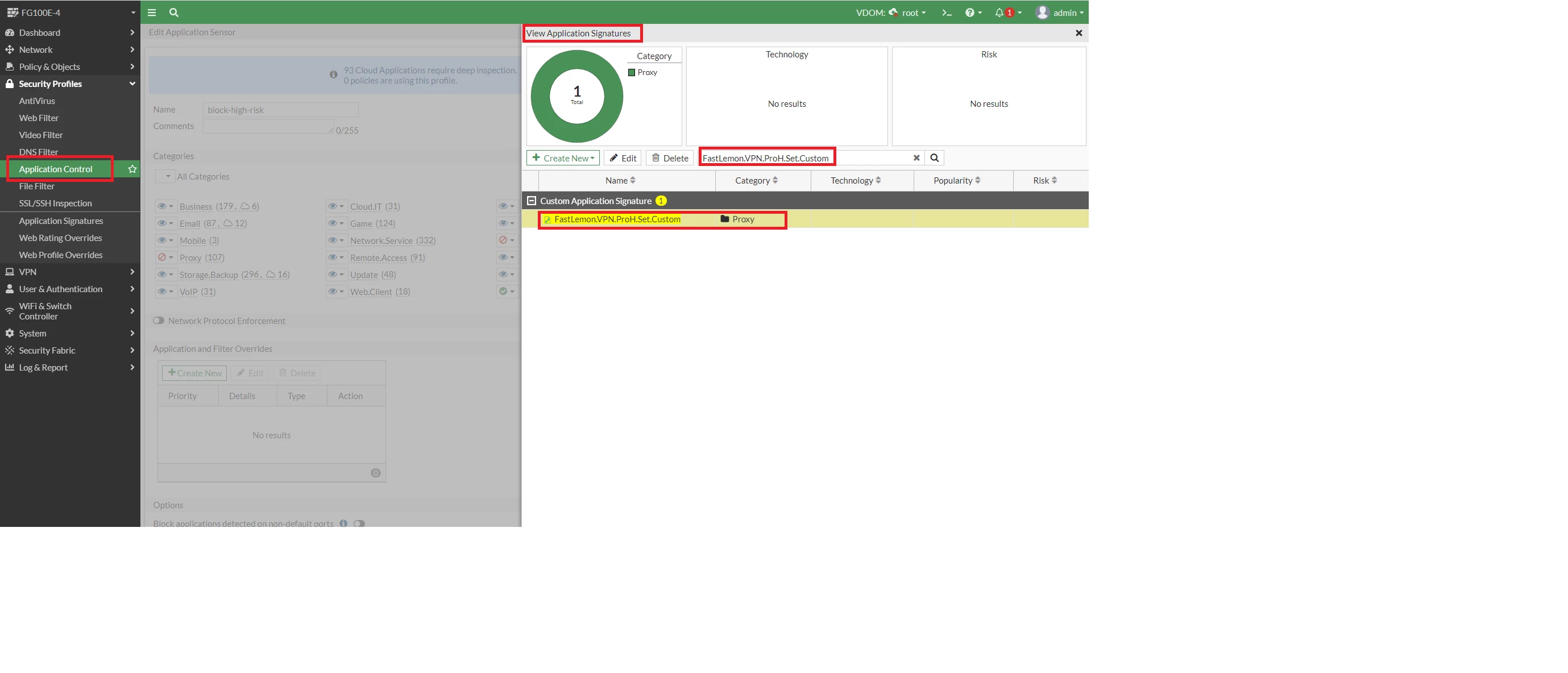The height and width of the screenshot is (673, 1568).
Task: Change the Email category monitor action
Action: (x=165, y=223)
